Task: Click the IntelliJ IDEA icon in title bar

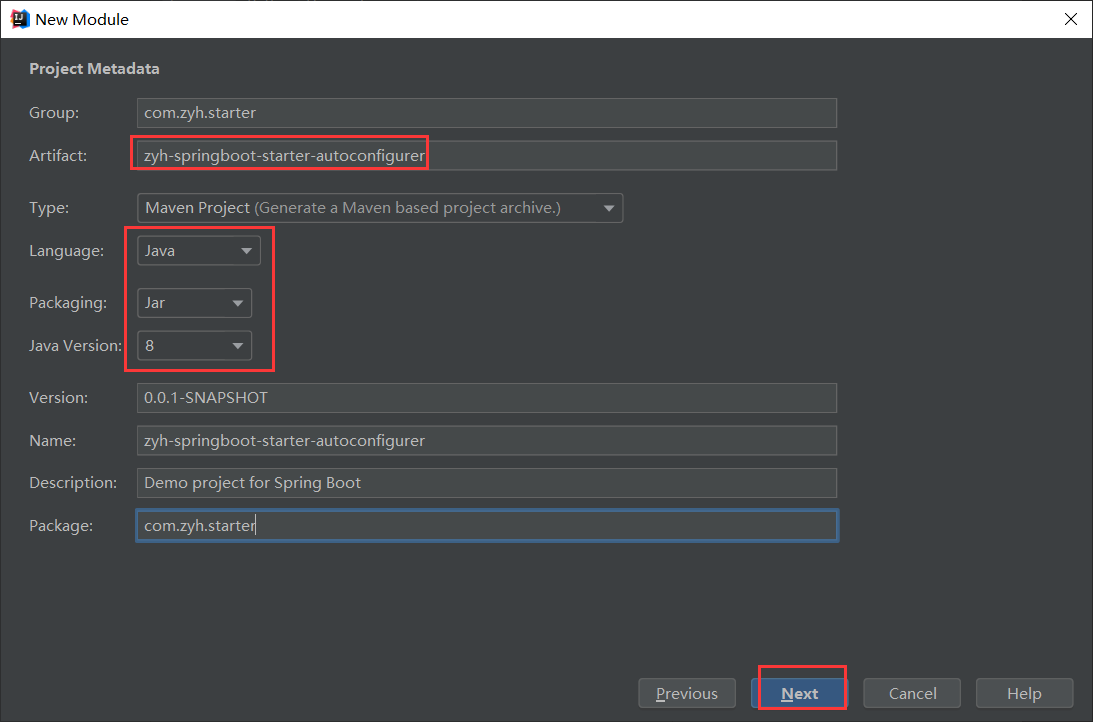Action: coord(19,19)
